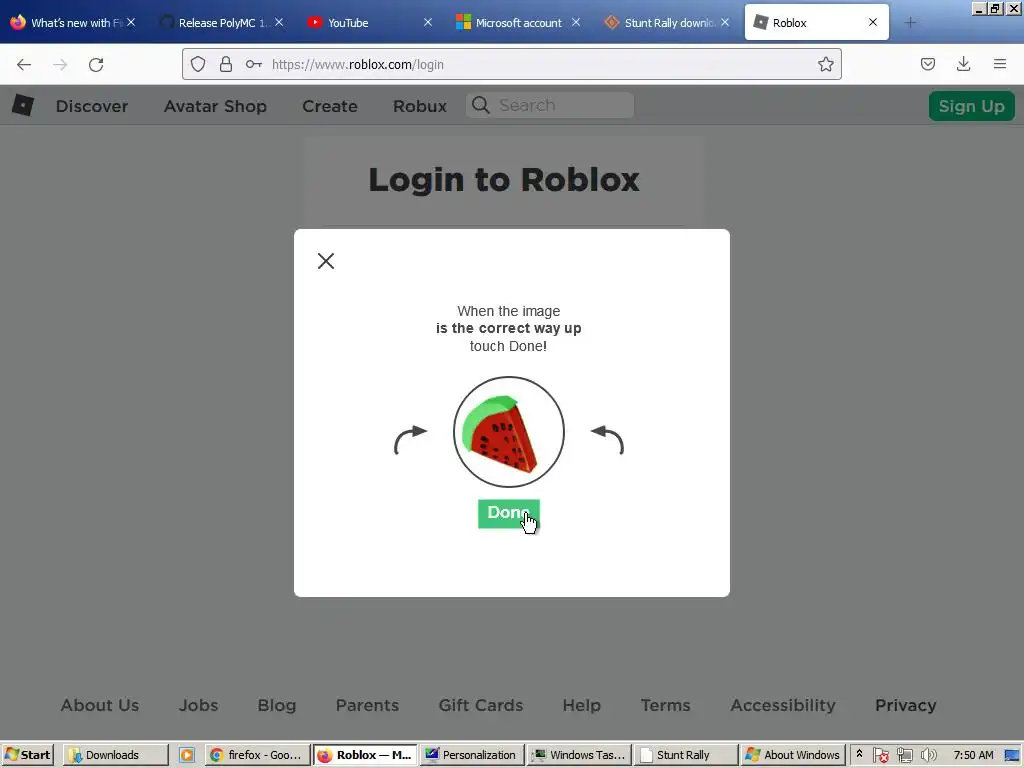The height and width of the screenshot is (768, 1024).
Task: Open the Firefox downloads panel
Action: pos(963,64)
